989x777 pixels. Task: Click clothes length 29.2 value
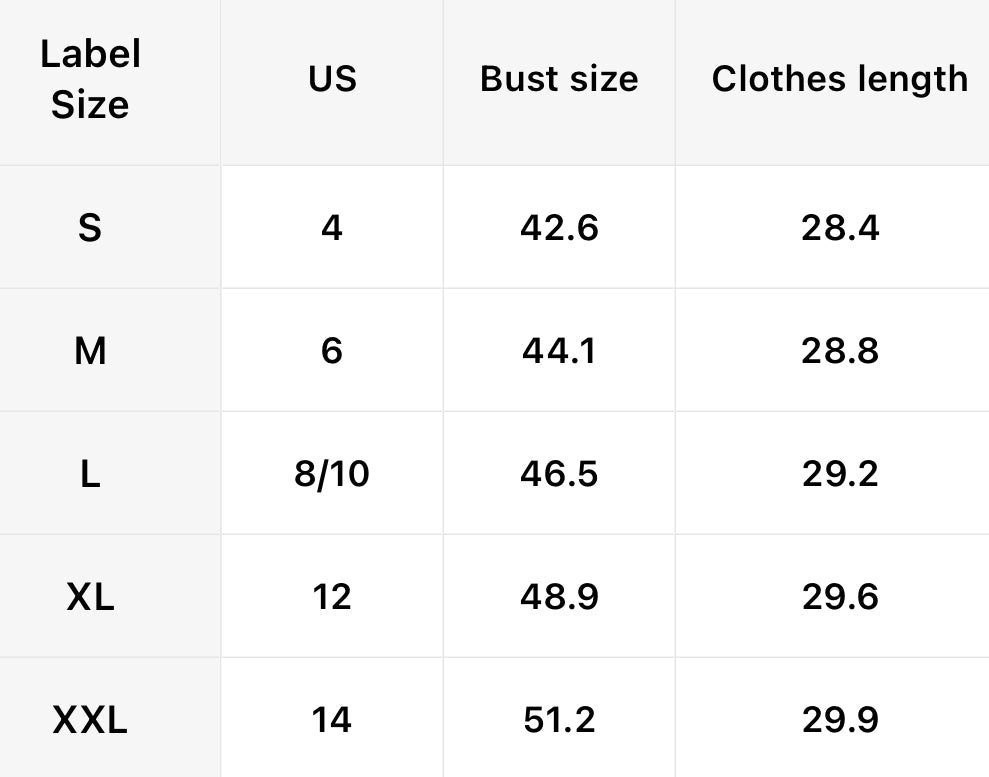(840, 474)
